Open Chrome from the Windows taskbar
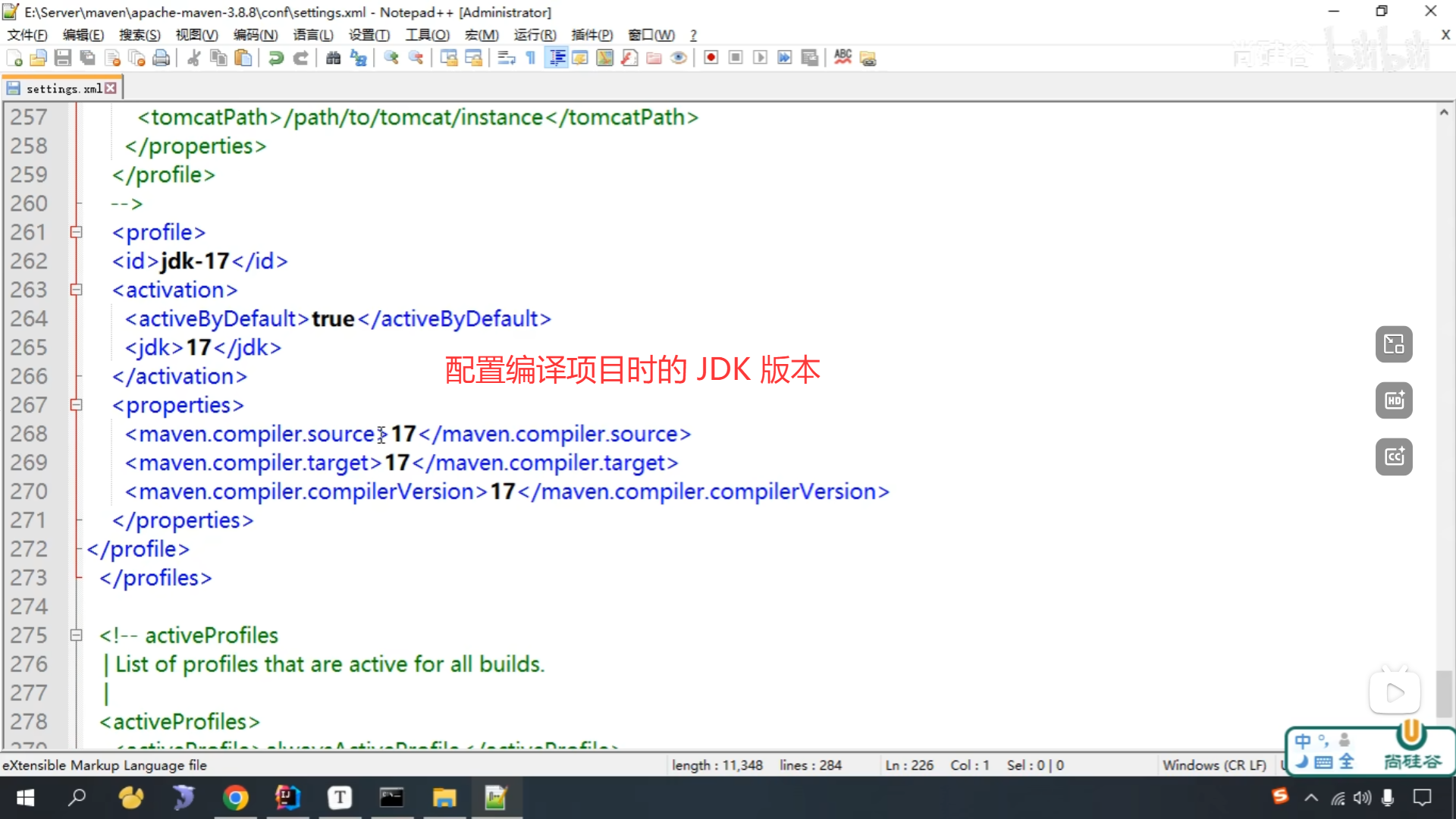This screenshot has width=1456, height=819. [235, 798]
